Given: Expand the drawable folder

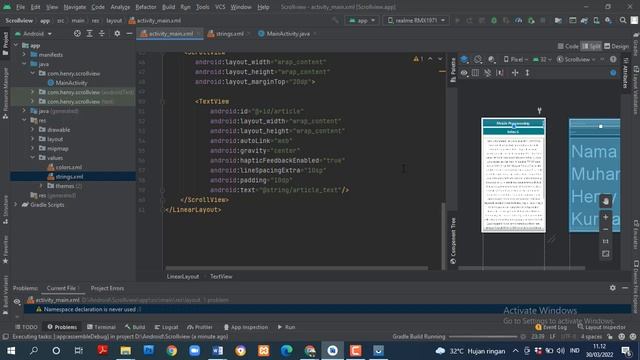Looking at the screenshot, I should pos(33,130).
